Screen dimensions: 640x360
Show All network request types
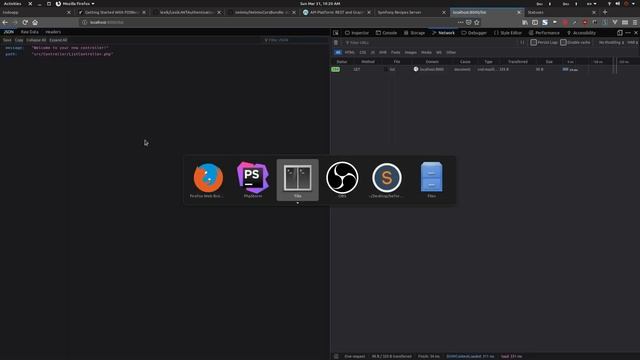pos(338,52)
